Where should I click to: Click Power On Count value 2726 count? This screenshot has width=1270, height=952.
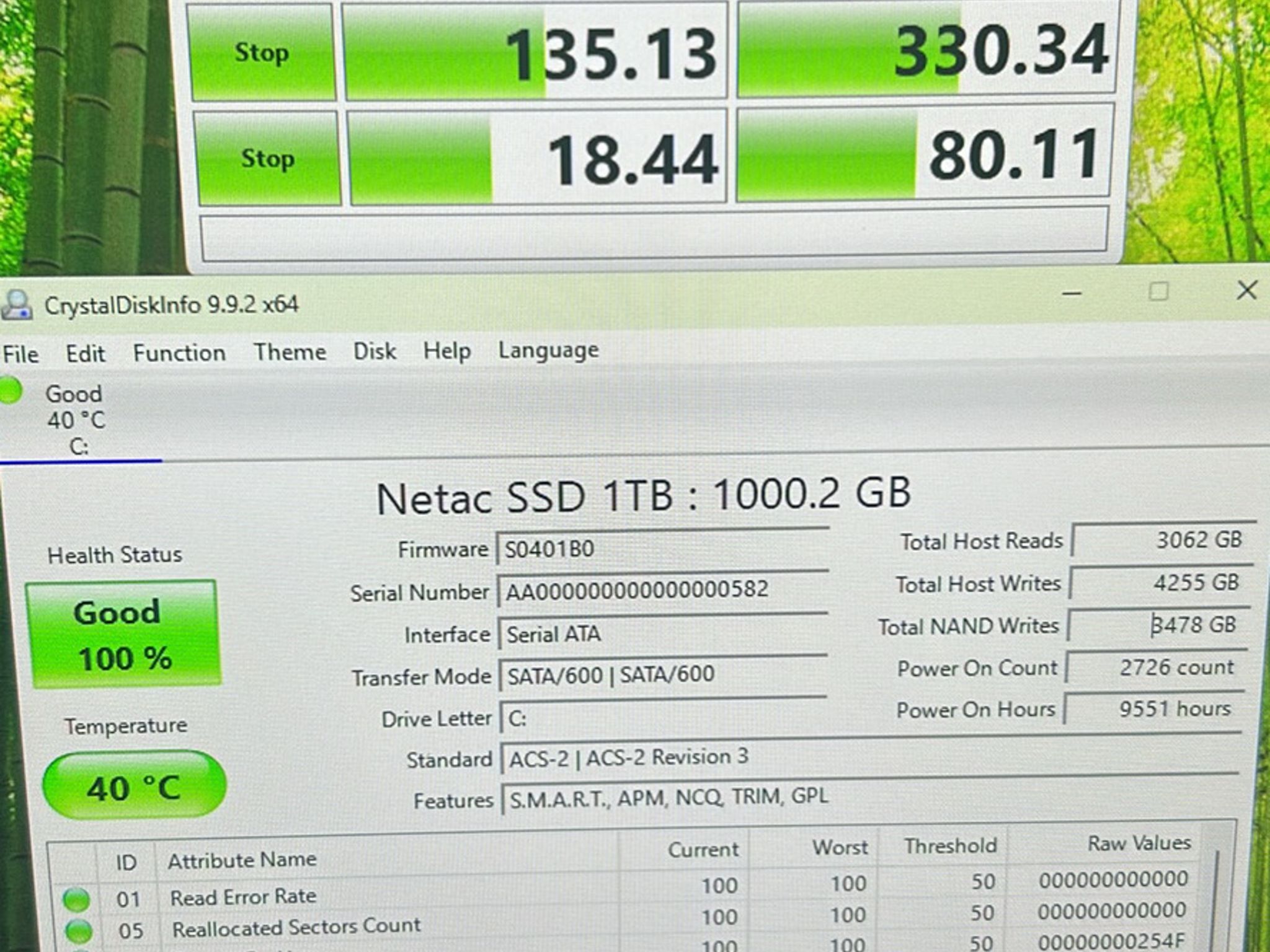tap(1156, 667)
